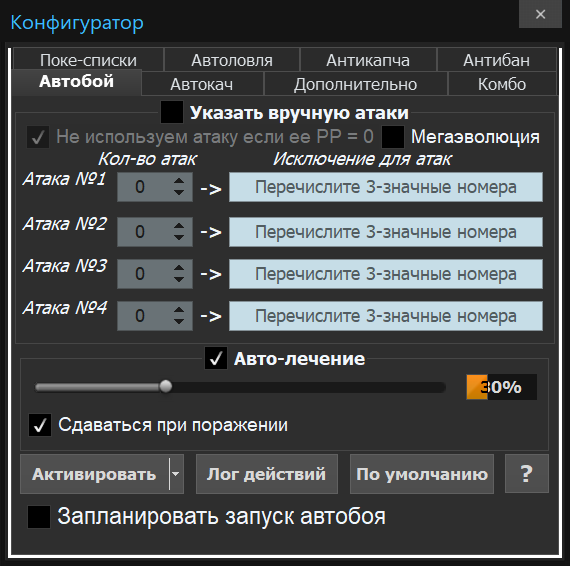Focus the Атака №4 exclusion numbers field
Viewport: 570px width, 566px height.
386,316
